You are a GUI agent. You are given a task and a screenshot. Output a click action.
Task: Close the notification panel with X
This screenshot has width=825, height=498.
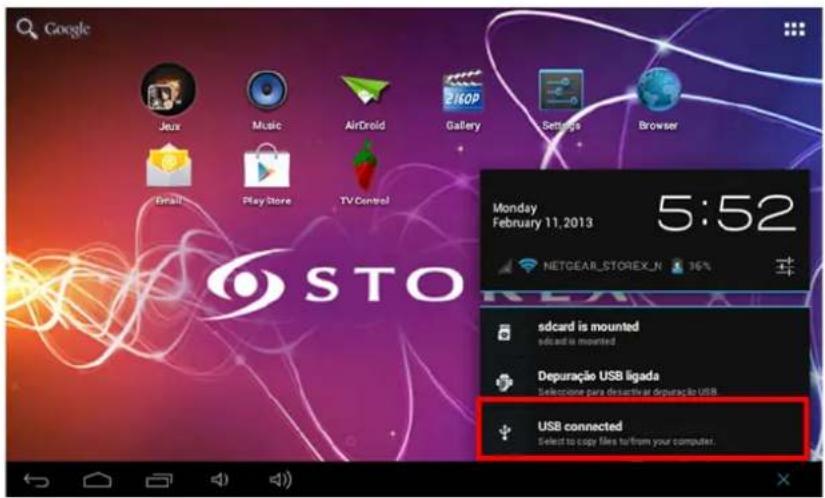783,479
